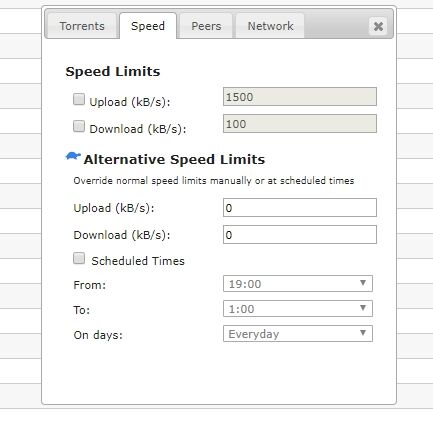Switch to the Peers tab
The height and width of the screenshot is (432, 433).
206,26
